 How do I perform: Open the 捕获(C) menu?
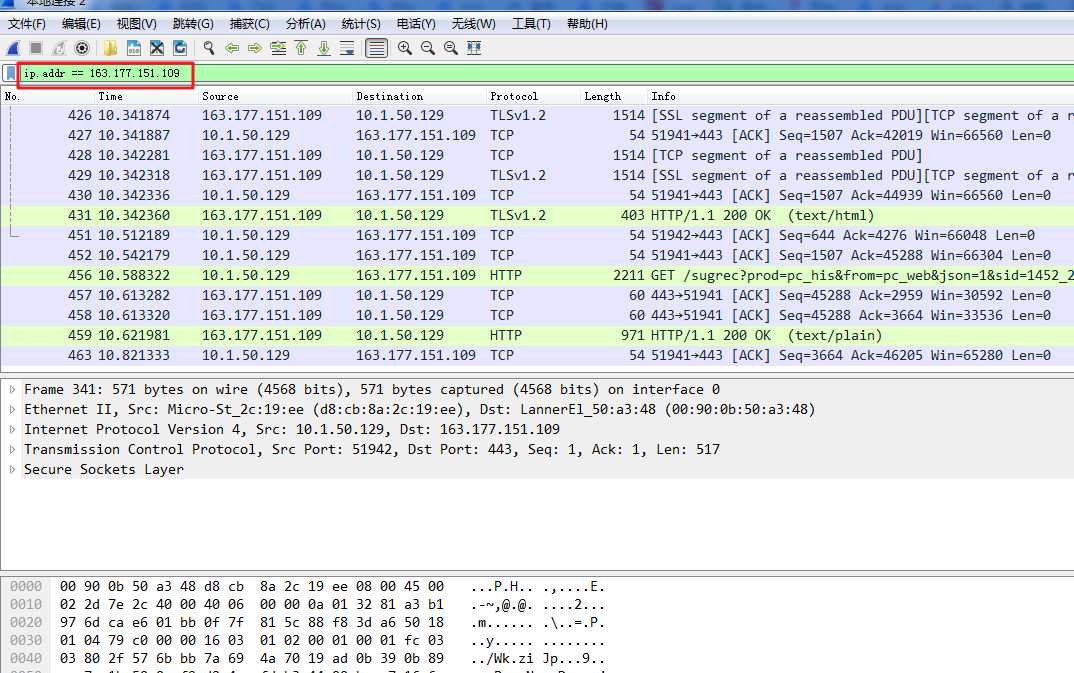[249, 24]
